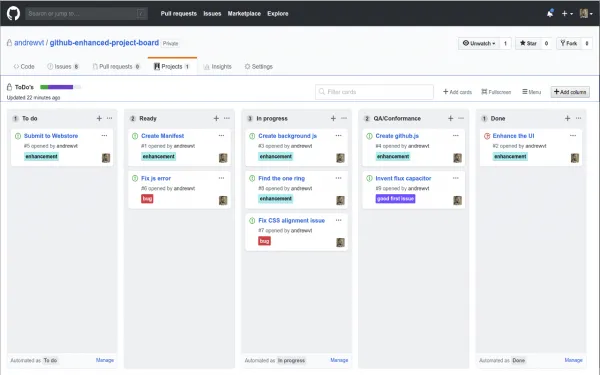Switch to the Code tab
Screen dimensions: 600x375
[x=24, y=67]
